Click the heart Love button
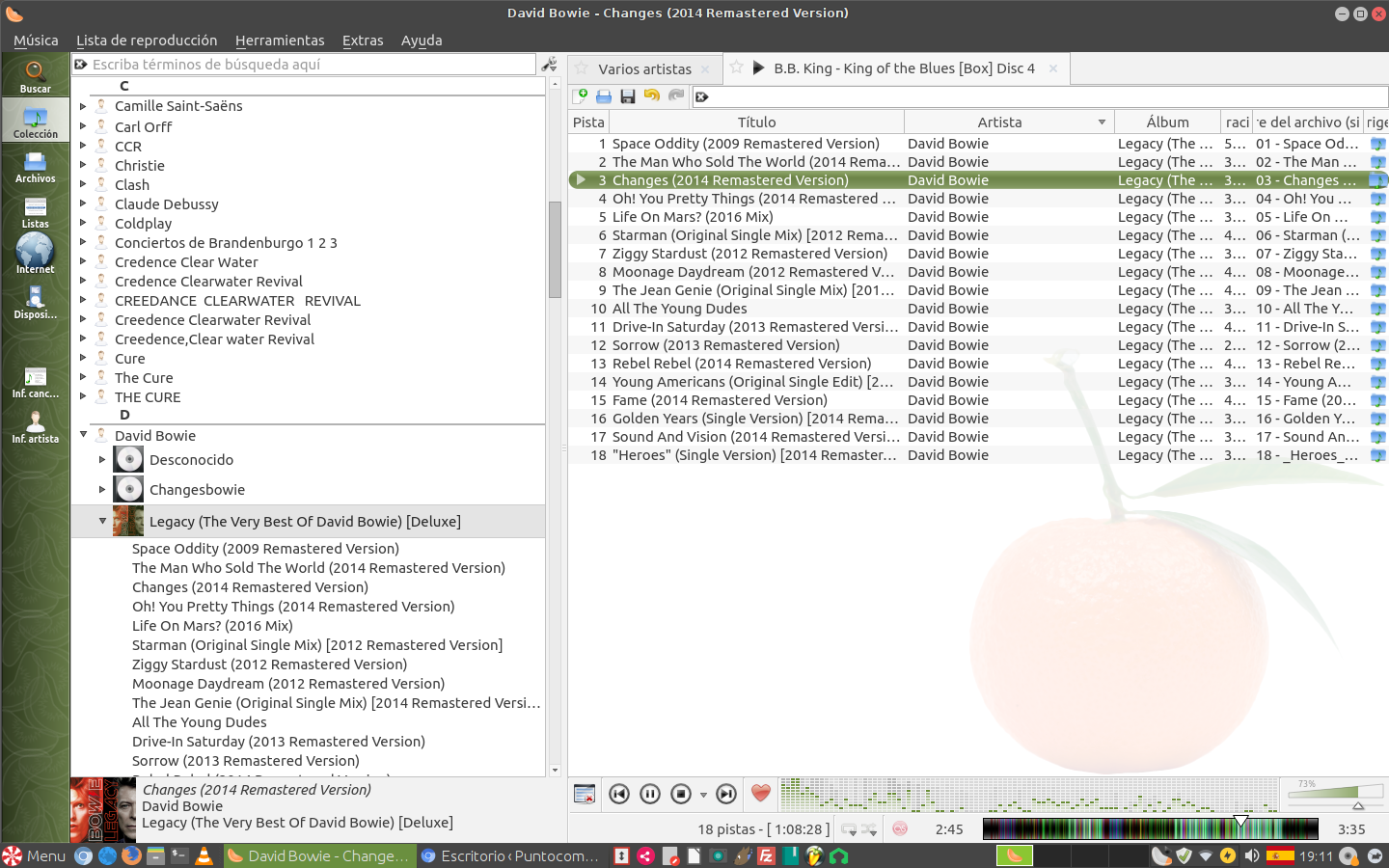This screenshot has height=868, width=1389. [x=761, y=793]
